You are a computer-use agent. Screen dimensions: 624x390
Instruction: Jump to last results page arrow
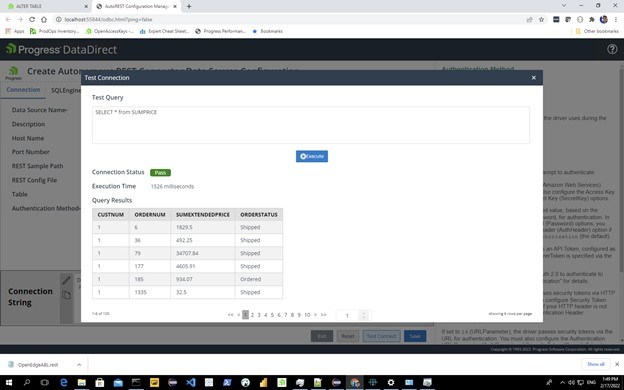(x=324, y=315)
